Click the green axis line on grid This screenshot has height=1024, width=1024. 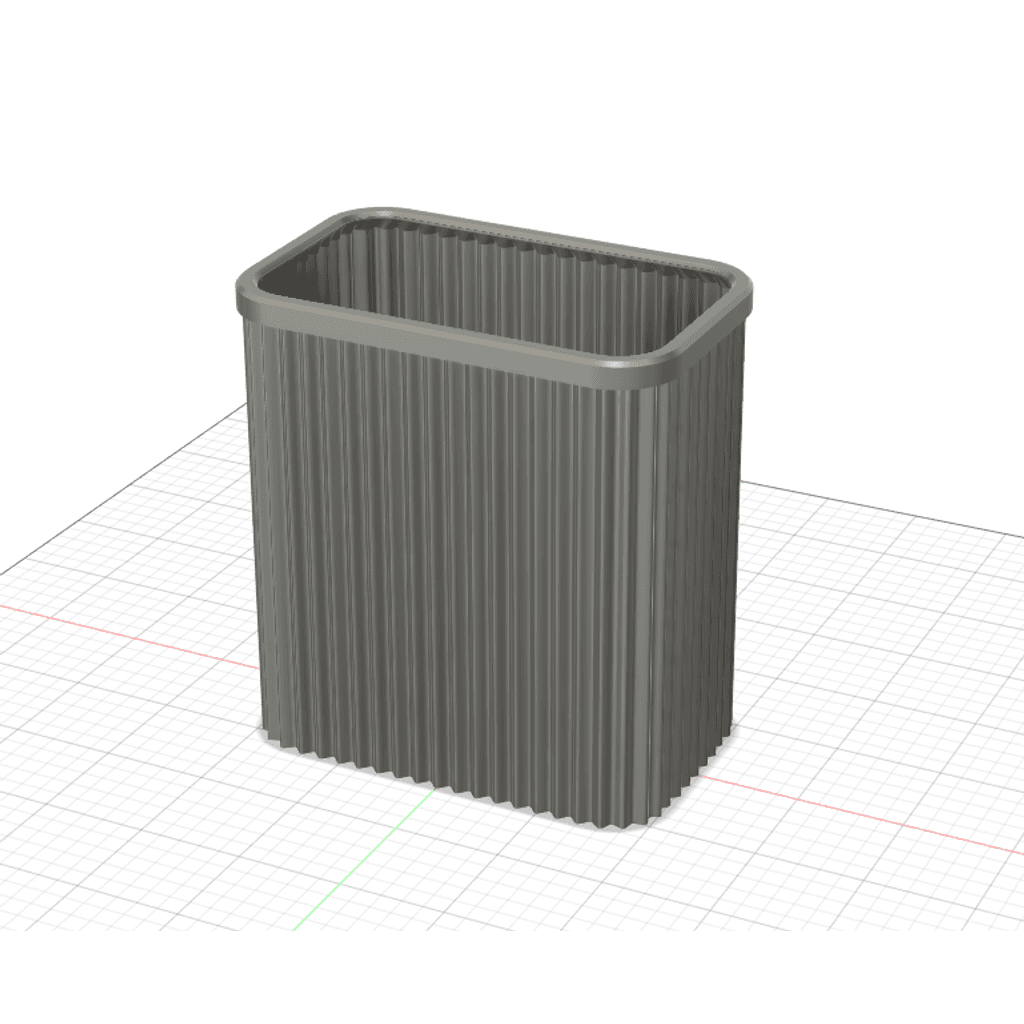coord(363,859)
